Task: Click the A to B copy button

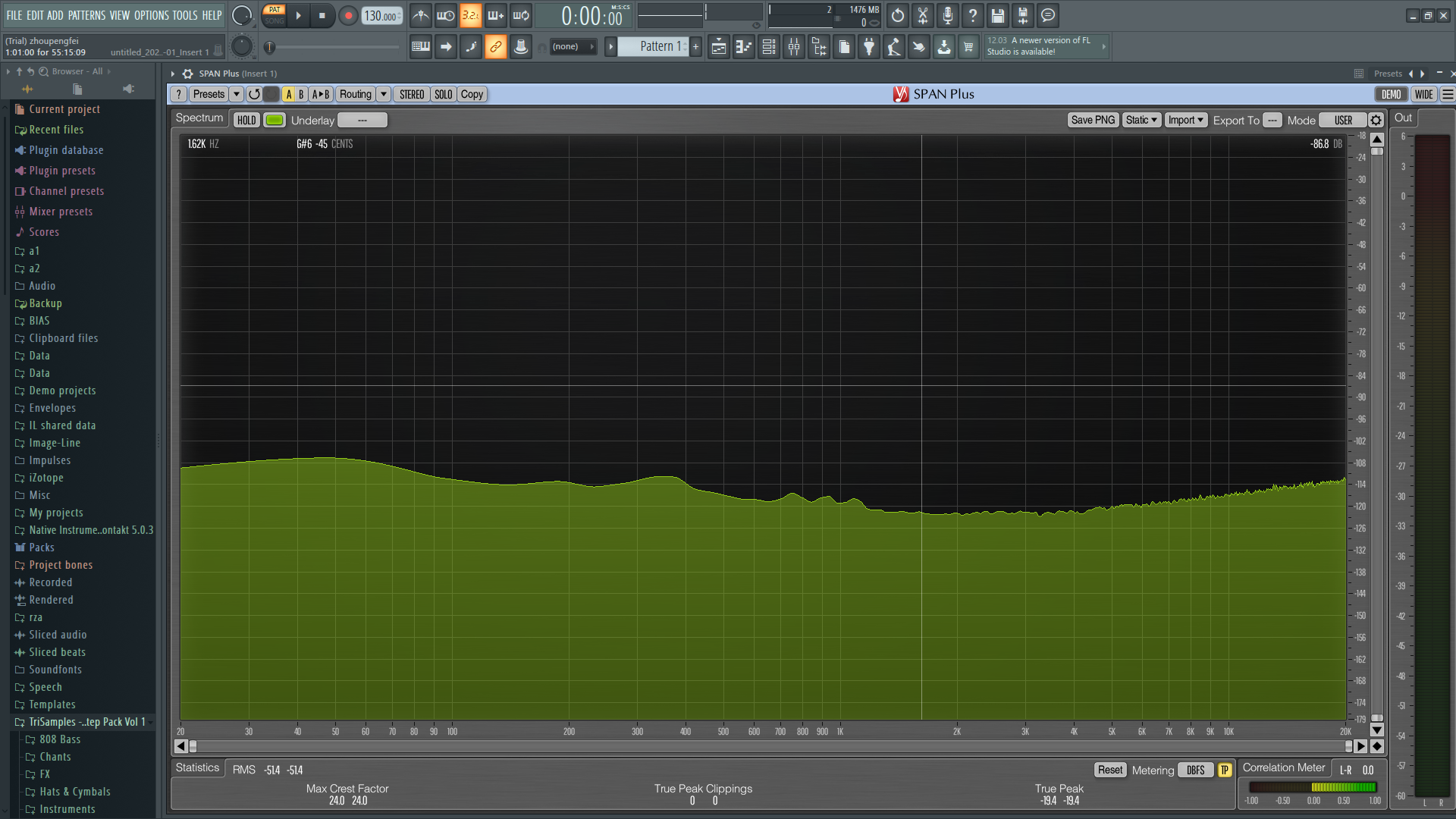Action: pos(321,94)
